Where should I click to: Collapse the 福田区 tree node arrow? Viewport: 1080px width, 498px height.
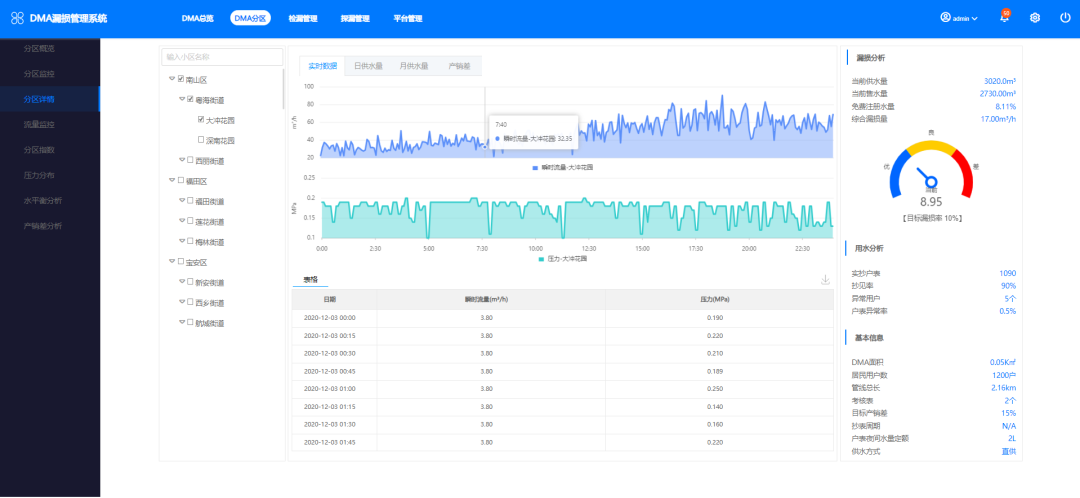pos(172,180)
